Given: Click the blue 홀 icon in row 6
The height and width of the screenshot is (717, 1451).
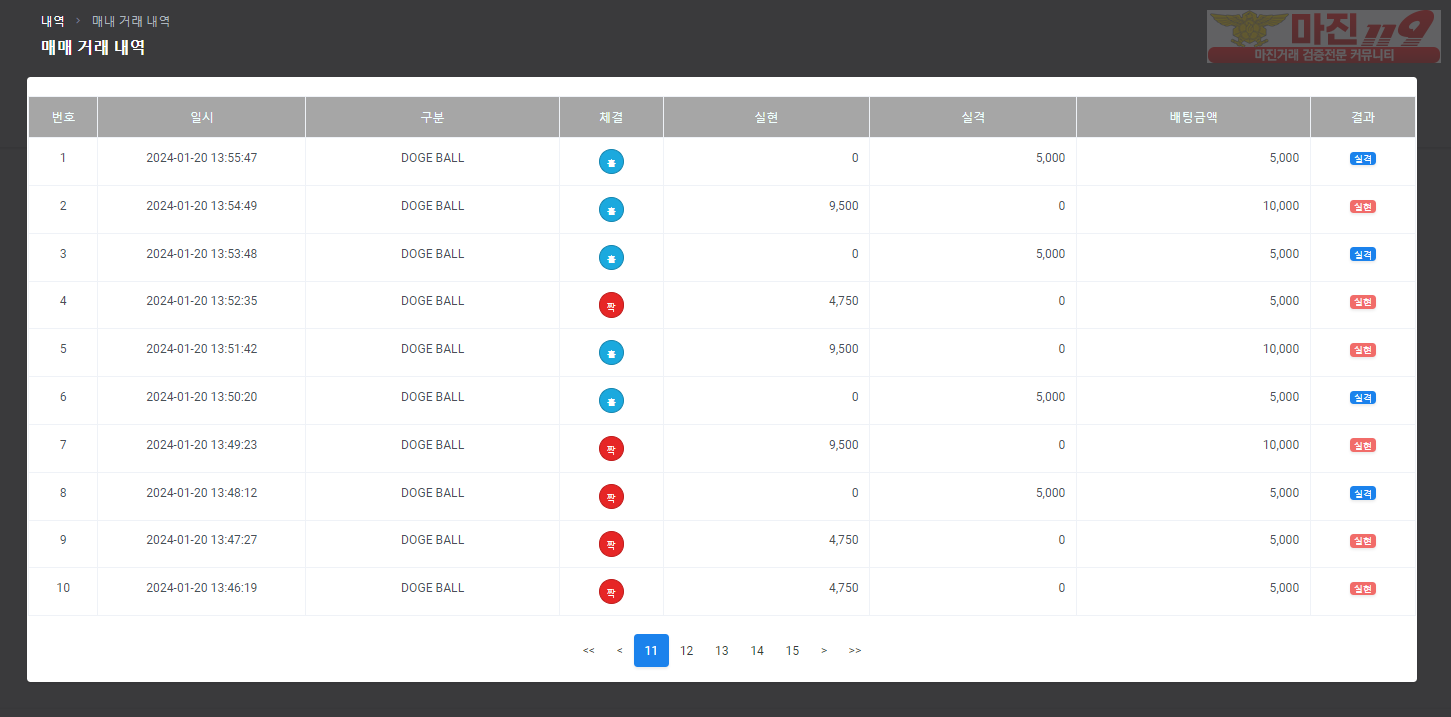Looking at the screenshot, I should [x=611, y=400].
